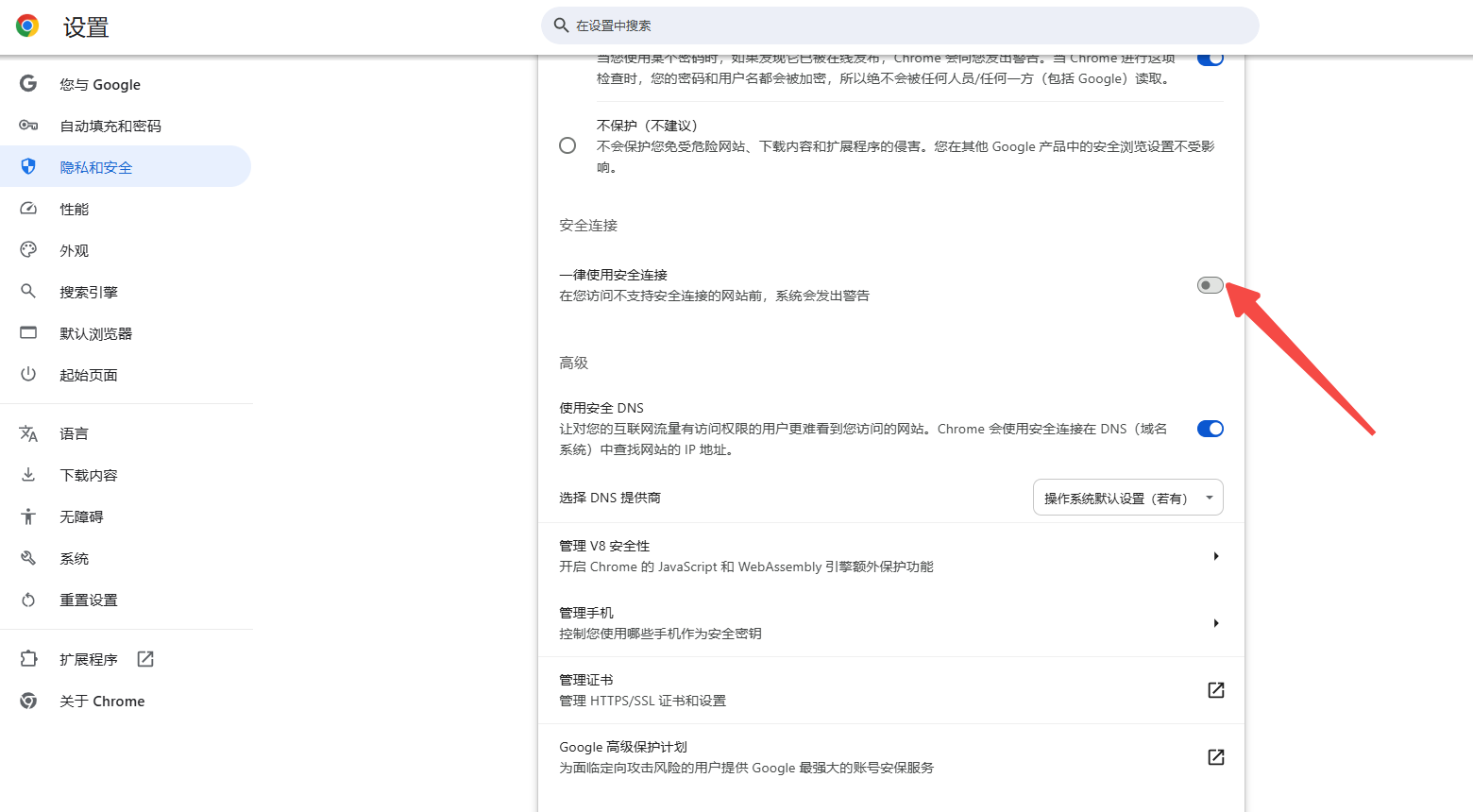
Task: Go to 外观 settings
Action: (x=126, y=250)
